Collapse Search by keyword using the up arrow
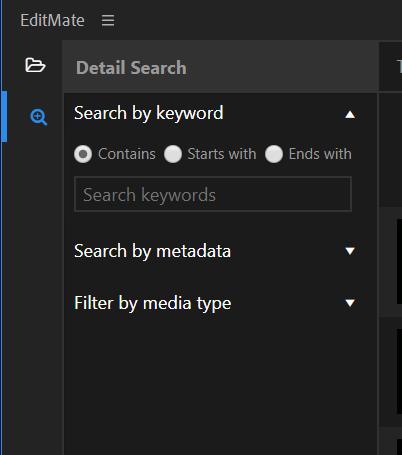The width and height of the screenshot is (402, 455). click(350, 114)
